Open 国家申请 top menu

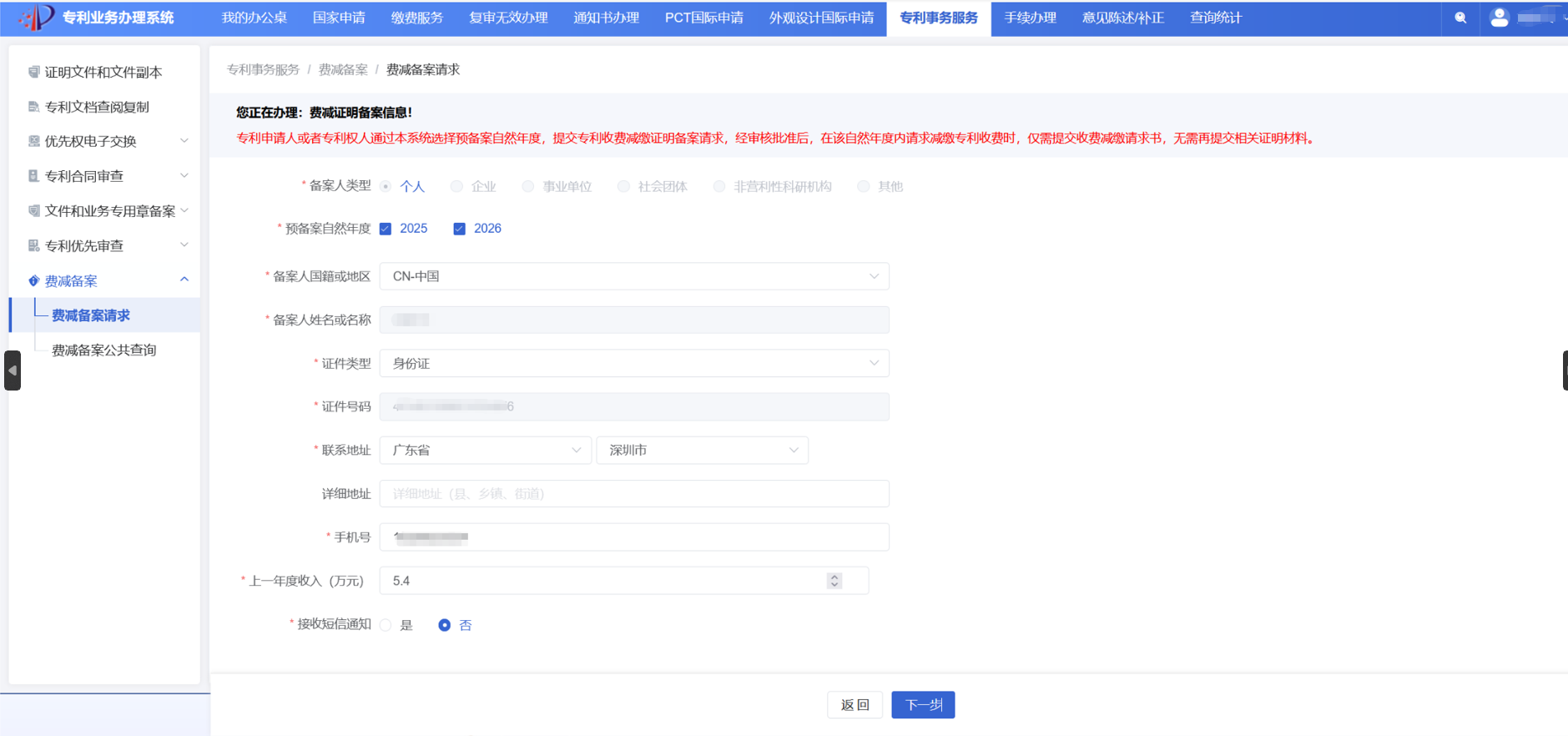pyautogui.click(x=339, y=18)
